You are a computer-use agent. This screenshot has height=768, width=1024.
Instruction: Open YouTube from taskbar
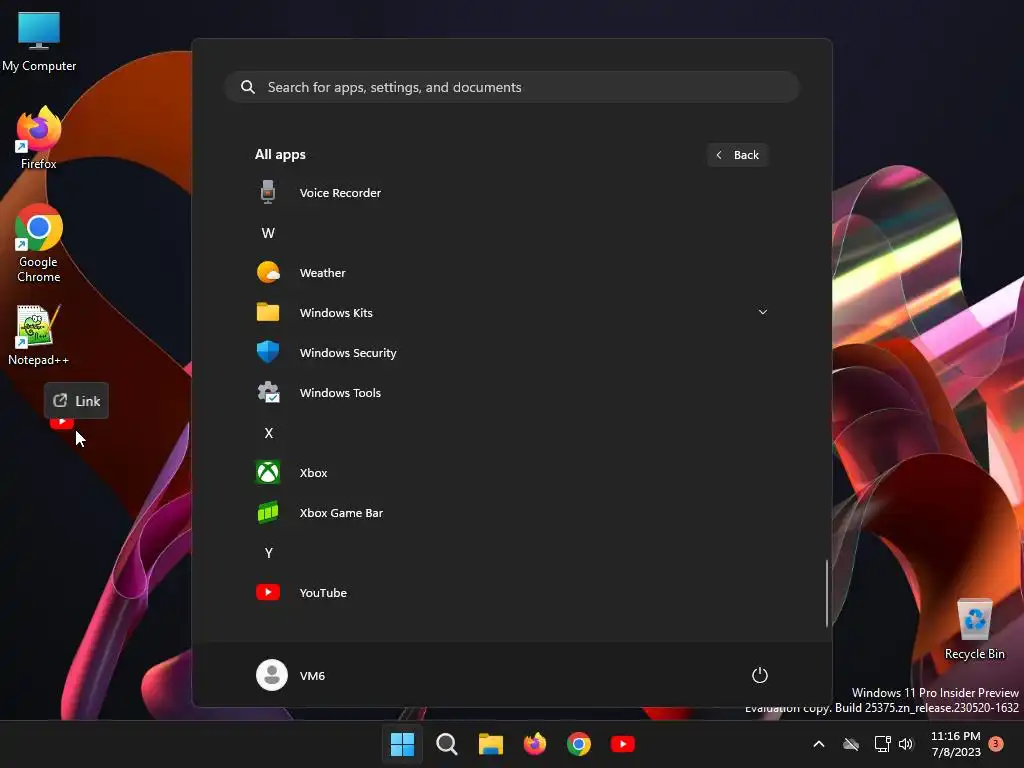[622, 744]
